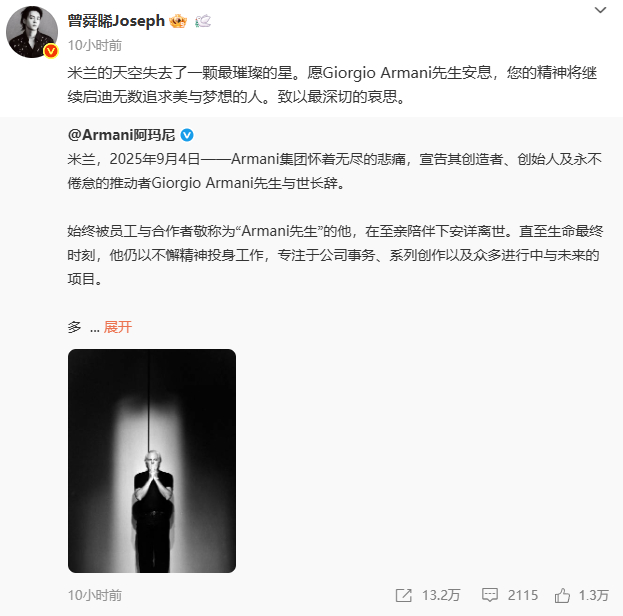Viewport: 623px width, 616px height.
Task: Open the 13.2万 repost count
Action: [x=441, y=595]
